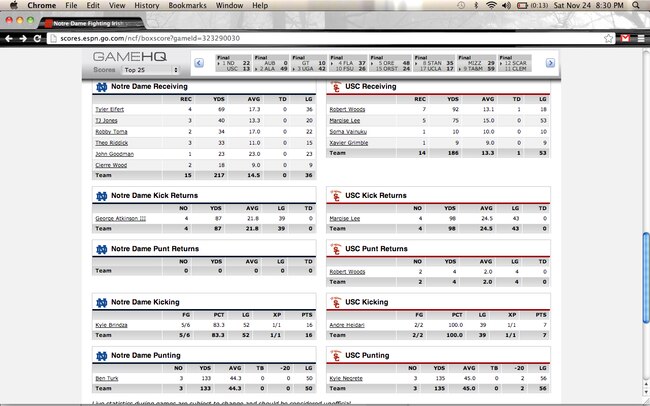Viewport: 650px width, 406px height.
Task: Click the Time Machine icon in menu bar
Action: [x=461, y=5]
